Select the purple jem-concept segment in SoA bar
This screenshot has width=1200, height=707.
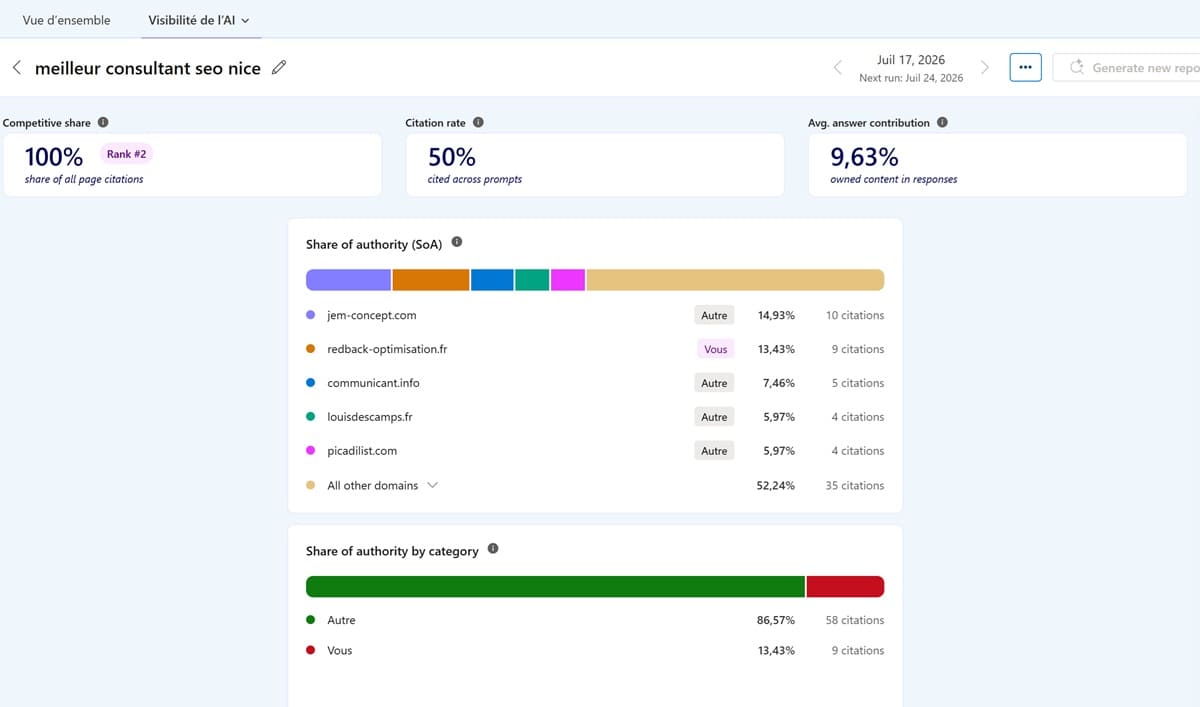tap(348, 280)
